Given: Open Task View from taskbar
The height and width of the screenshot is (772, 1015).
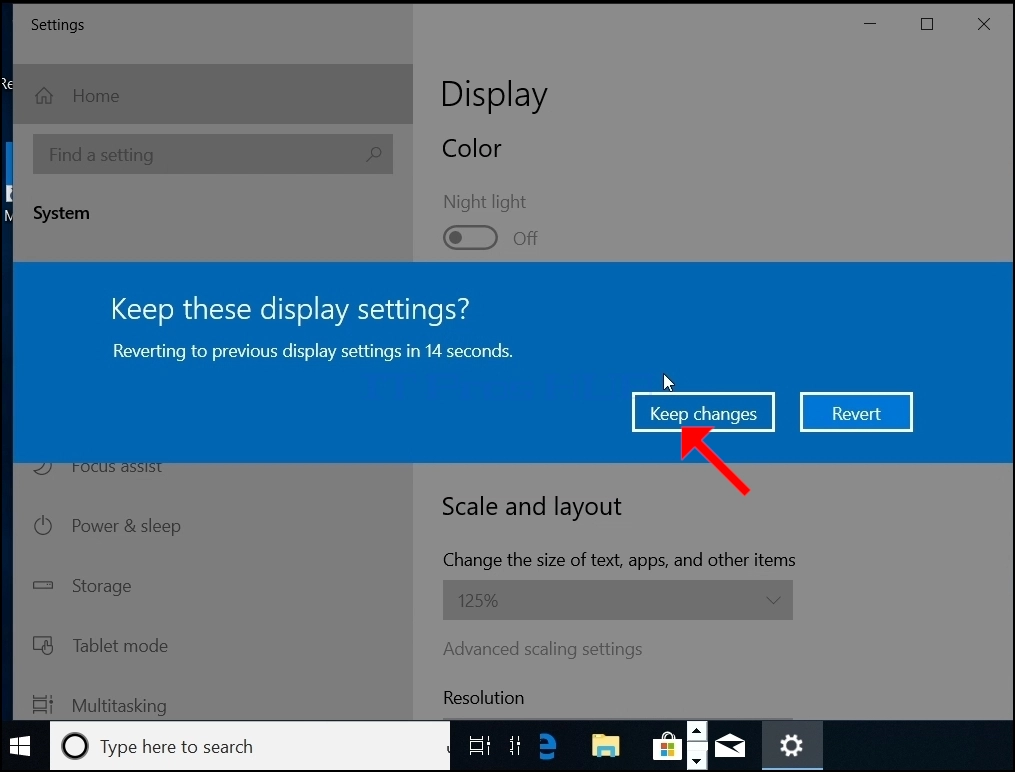Looking at the screenshot, I should [x=480, y=746].
